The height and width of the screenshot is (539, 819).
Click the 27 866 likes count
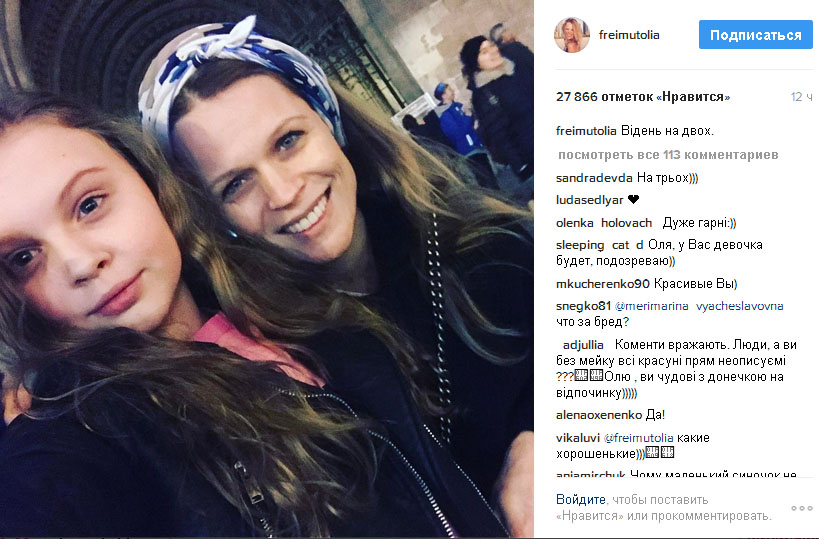pos(643,97)
